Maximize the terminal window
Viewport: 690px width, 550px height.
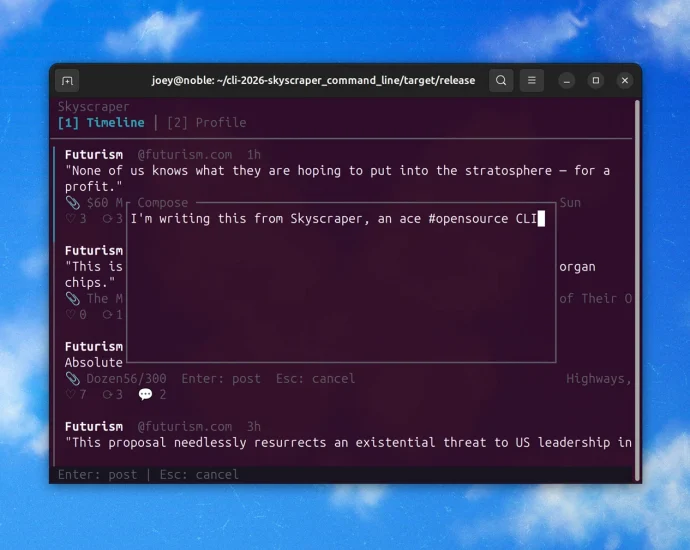tap(596, 81)
